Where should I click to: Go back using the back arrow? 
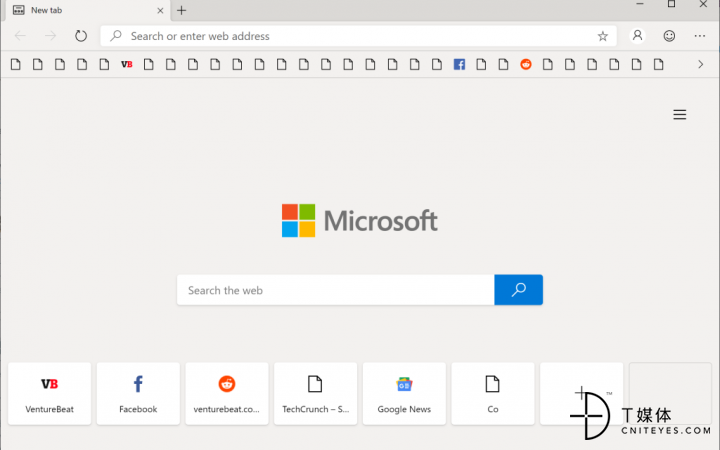click(20, 36)
